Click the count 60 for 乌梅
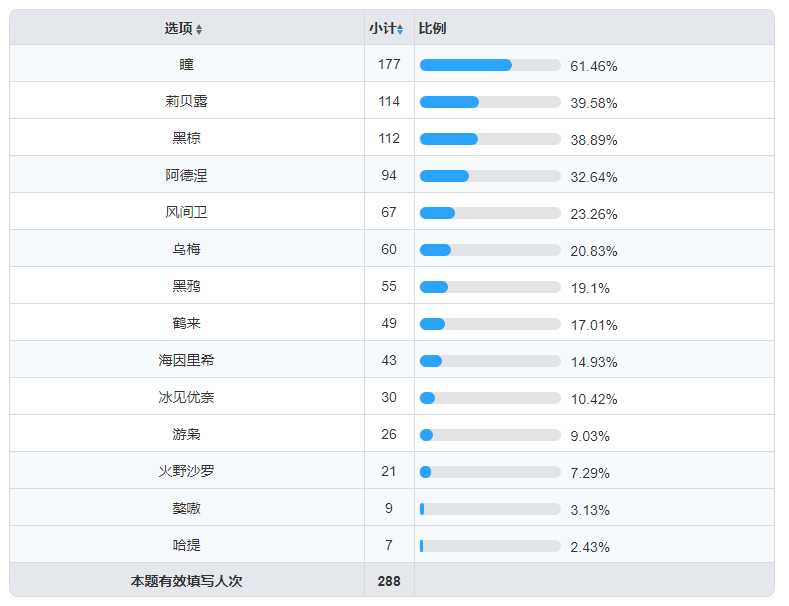Screen dimensions: 789x606 389,249
